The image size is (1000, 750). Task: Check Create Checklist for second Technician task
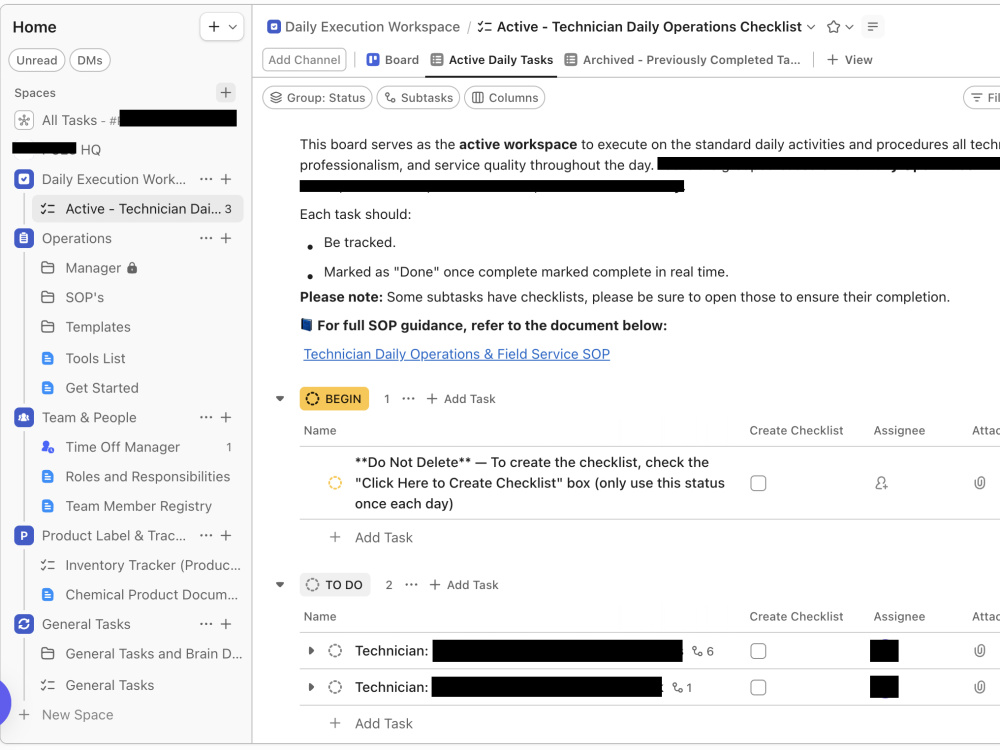click(758, 687)
